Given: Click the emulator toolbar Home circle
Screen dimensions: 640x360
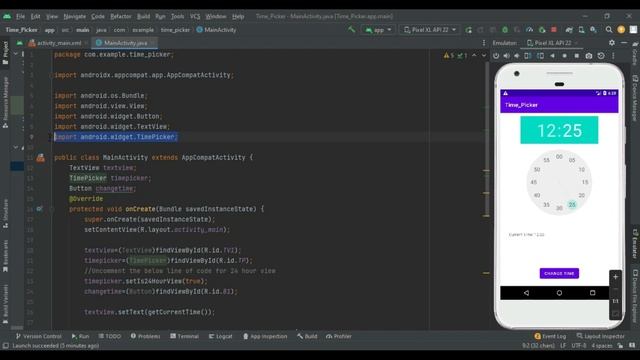Looking at the screenshot, I should click(564, 56).
